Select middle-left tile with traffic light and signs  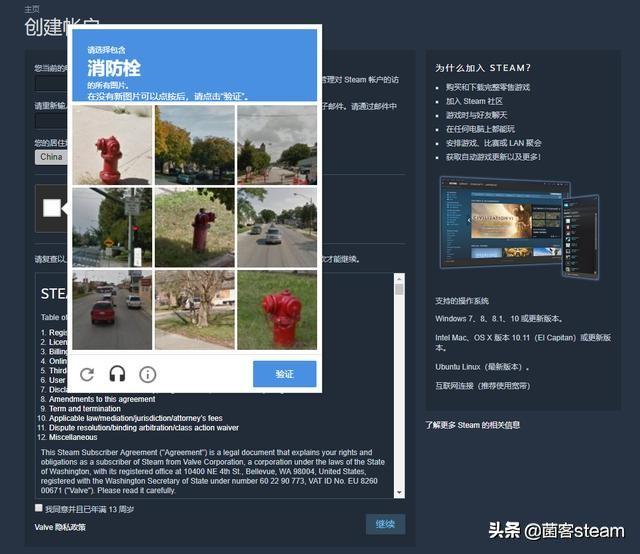pos(112,227)
